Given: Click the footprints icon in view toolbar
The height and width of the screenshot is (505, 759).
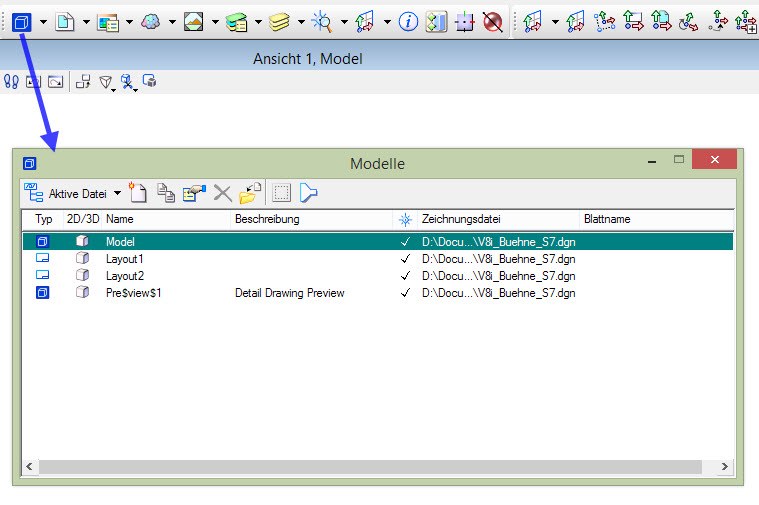Looking at the screenshot, I should click(x=11, y=82).
